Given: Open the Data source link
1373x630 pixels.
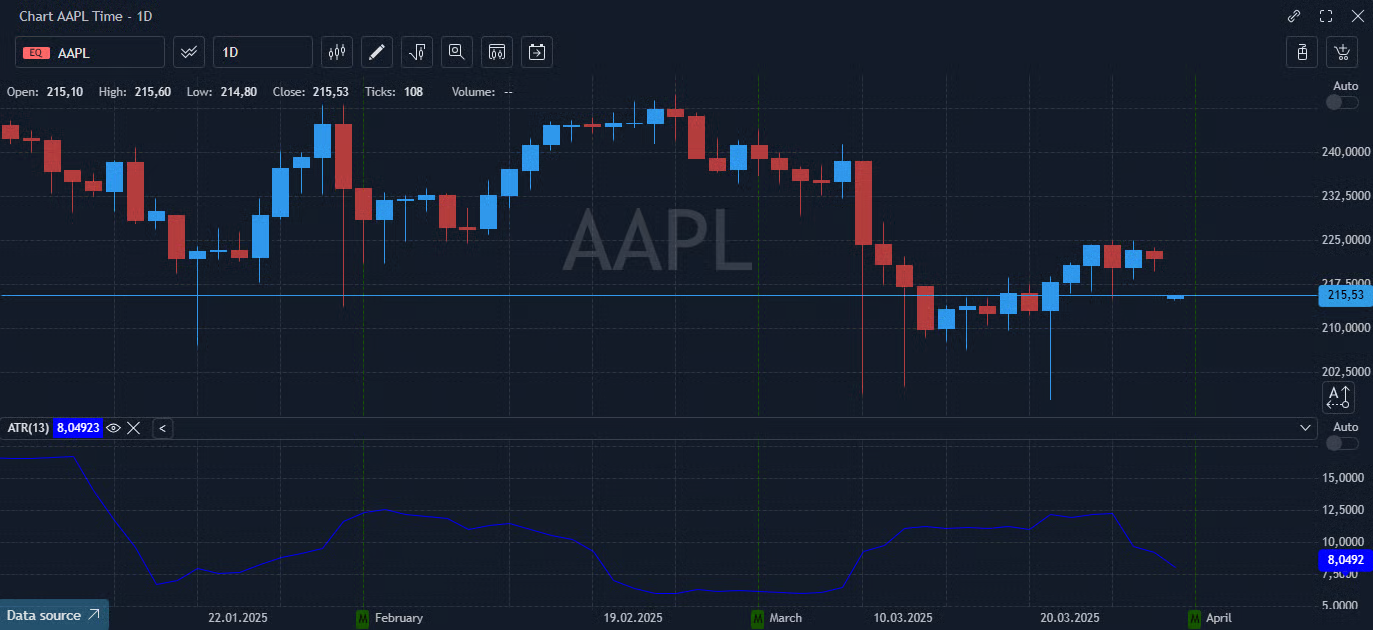Looking at the screenshot, I should (x=54, y=615).
